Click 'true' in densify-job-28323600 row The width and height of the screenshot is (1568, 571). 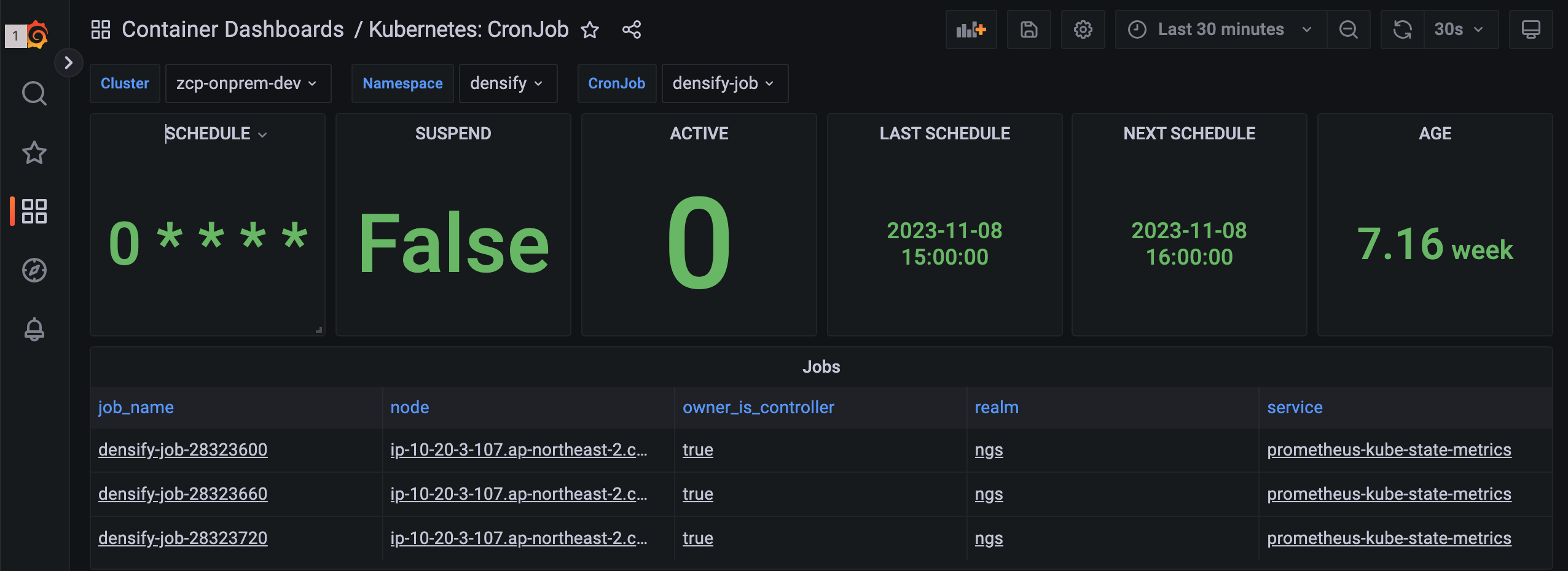(x=698, y=450)
